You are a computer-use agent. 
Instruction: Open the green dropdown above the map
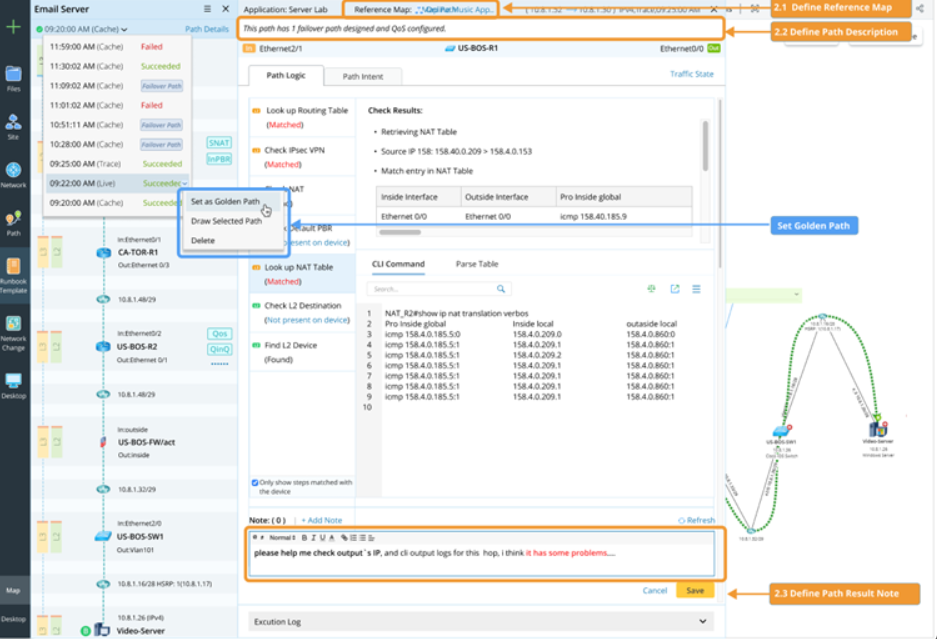(763, 294)
